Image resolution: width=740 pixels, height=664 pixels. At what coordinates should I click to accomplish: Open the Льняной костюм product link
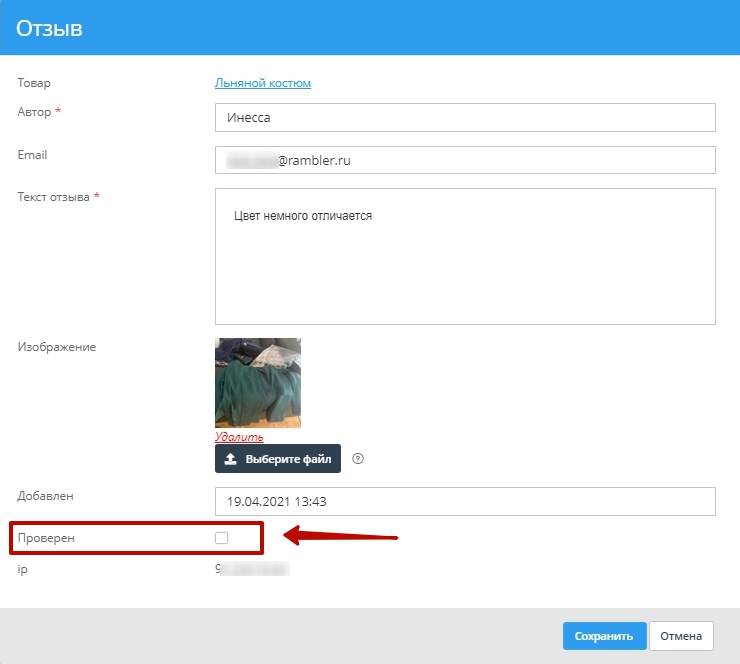point(263,83)
